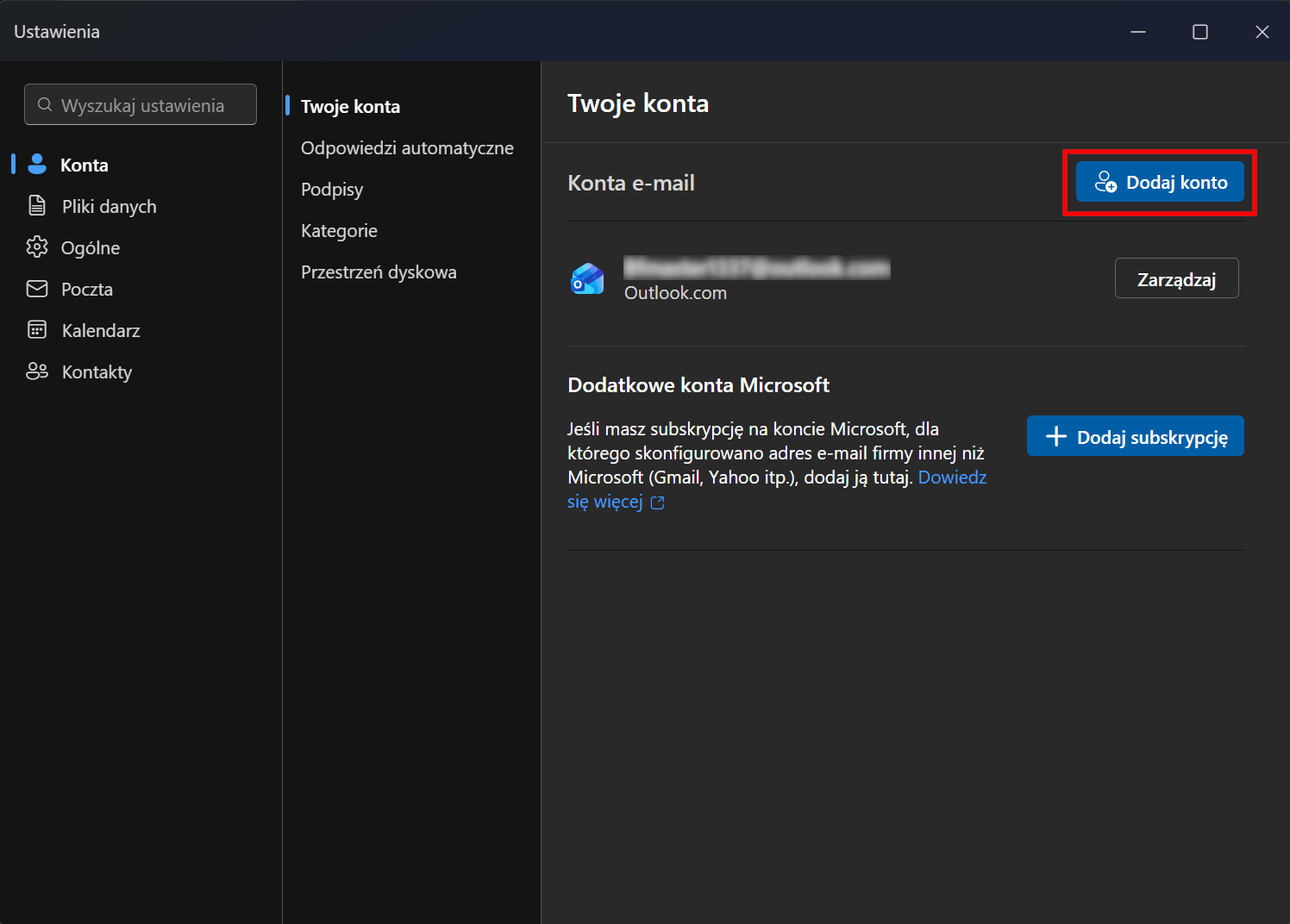Go to Podpisy section
The image size is (1290, 924).
(x=332, y=190)
